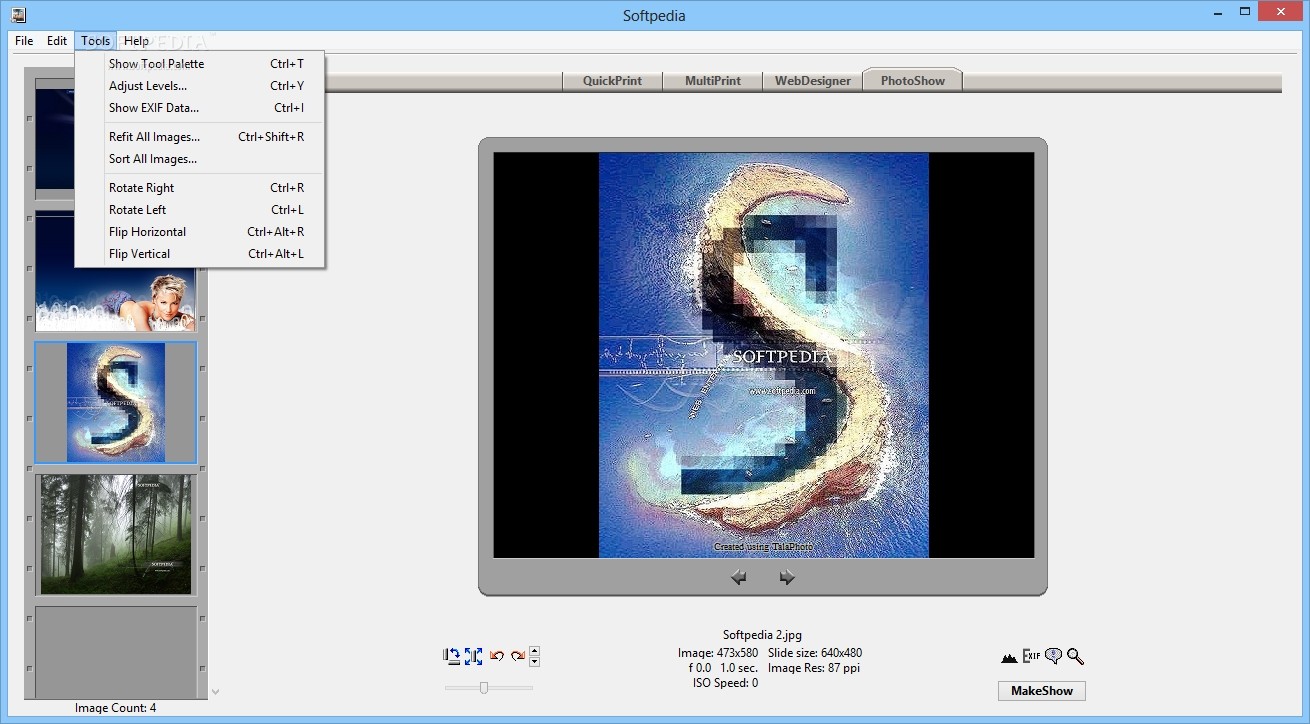The height and width of the screenshot is (724, 1310).
Task: Switch to the QuickPrint tab
Action: coord(612,81)
